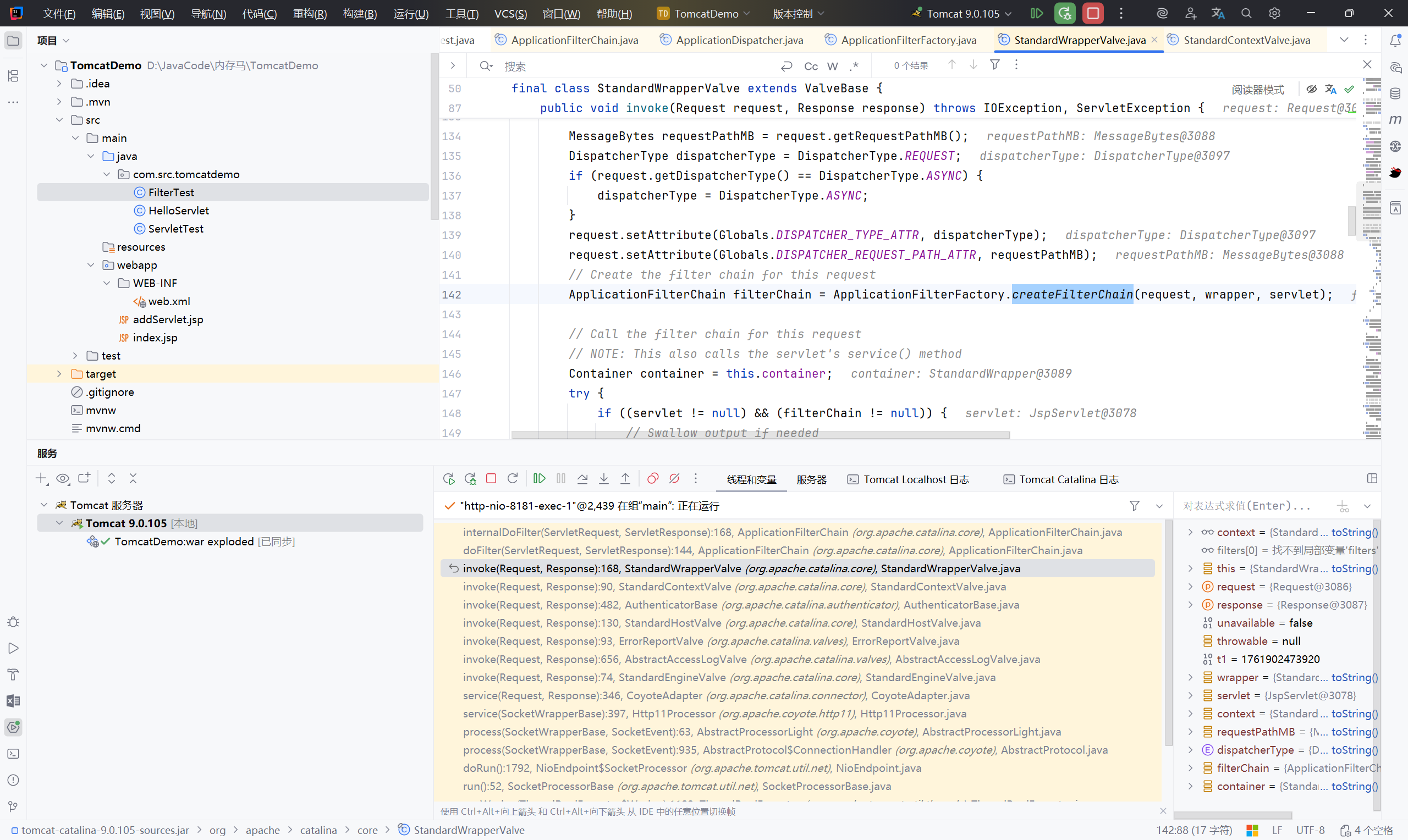Open the 构建(B) menu
The width and height of the screenshot is (1408, 840).
(360, 14)
